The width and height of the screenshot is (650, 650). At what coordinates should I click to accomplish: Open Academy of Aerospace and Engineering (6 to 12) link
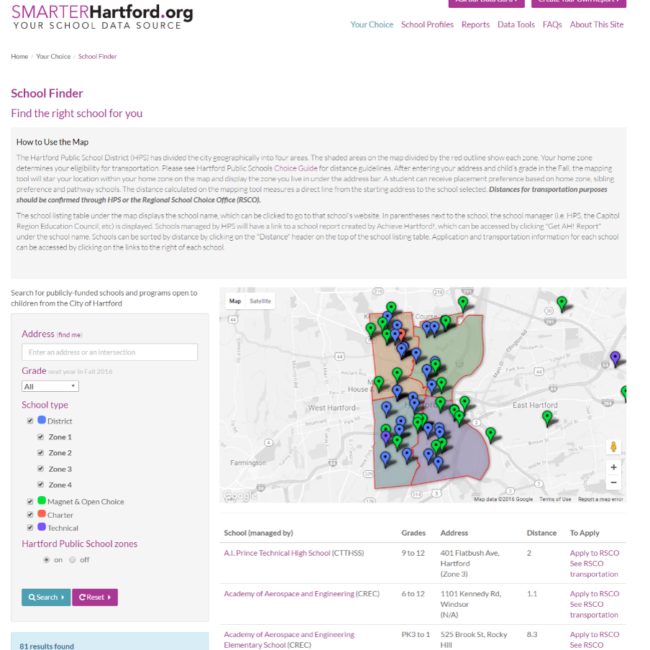pyautogui.click(x=289, y=594)
